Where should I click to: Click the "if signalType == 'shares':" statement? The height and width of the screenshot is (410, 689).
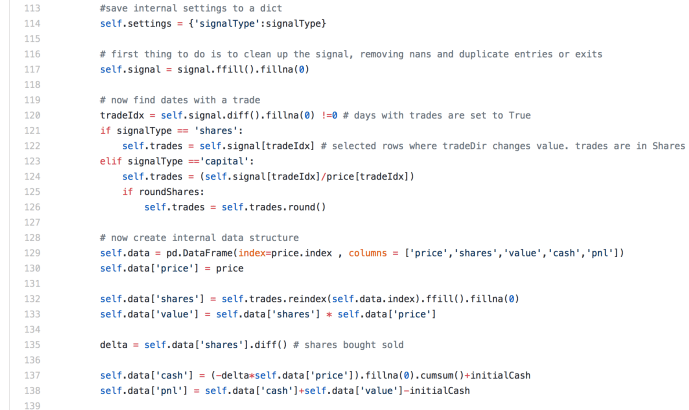[170, 131]
